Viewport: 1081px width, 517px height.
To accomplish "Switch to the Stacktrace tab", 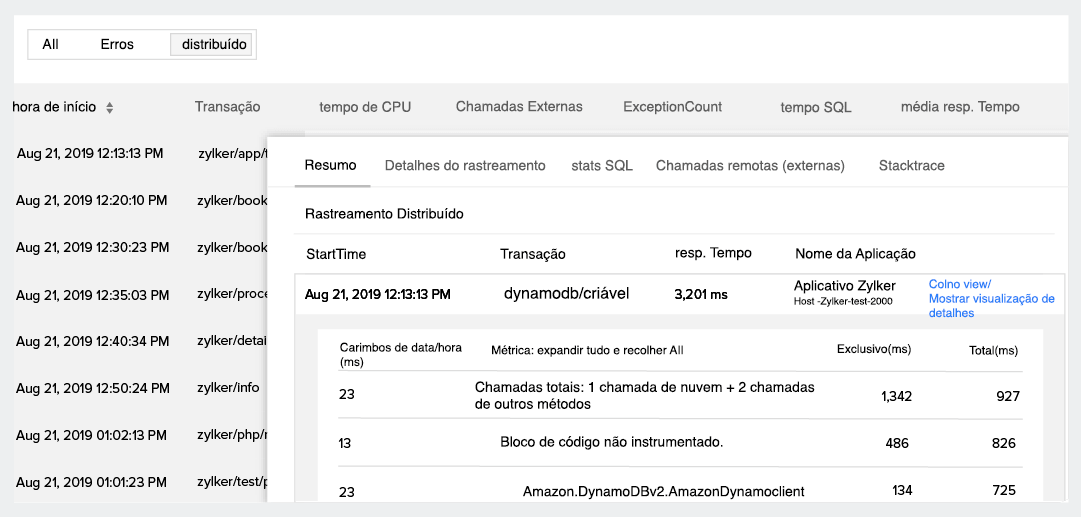I will point(911,165).
